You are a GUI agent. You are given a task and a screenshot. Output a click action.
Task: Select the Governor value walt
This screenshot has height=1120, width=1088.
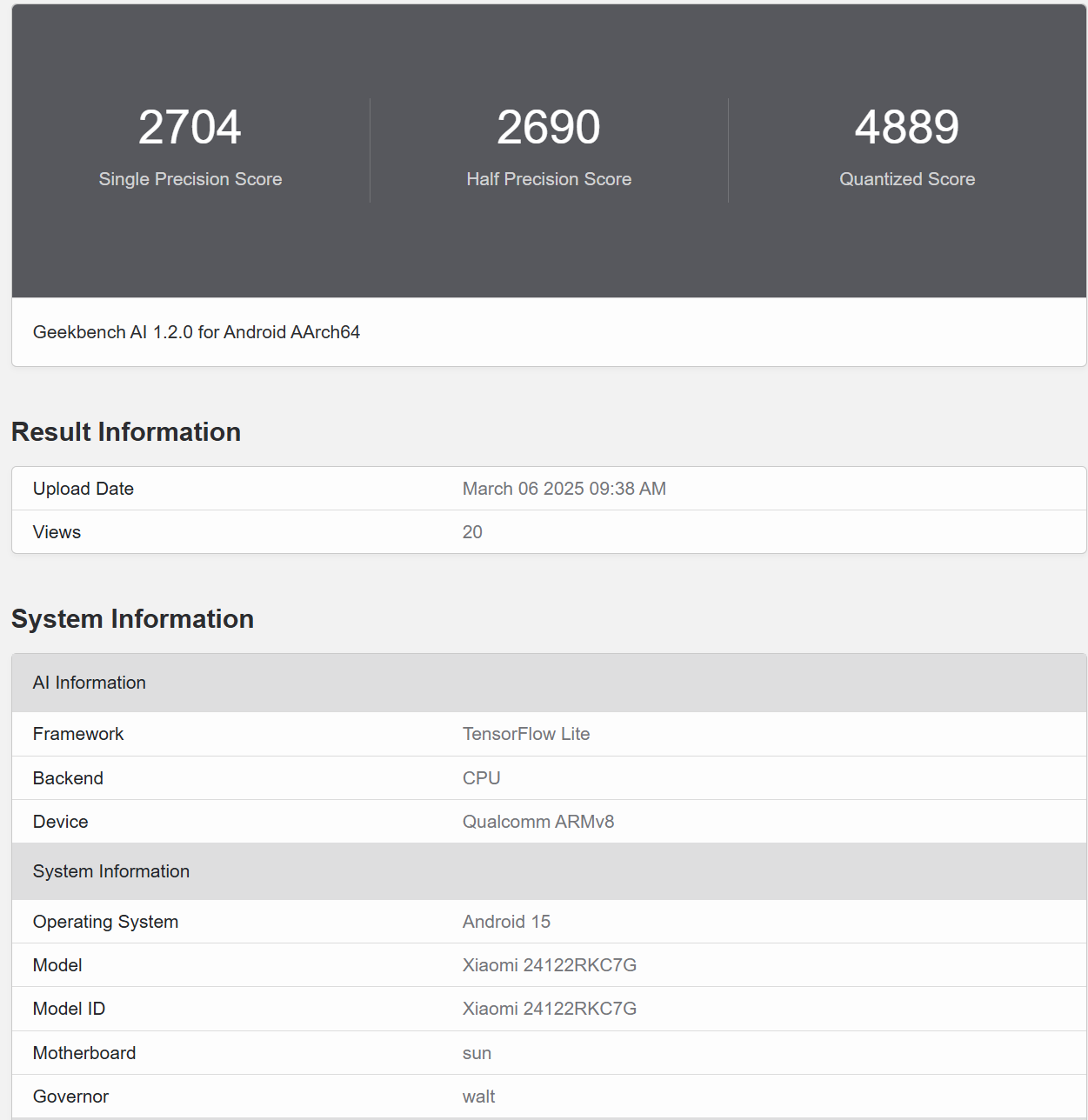478,1097
